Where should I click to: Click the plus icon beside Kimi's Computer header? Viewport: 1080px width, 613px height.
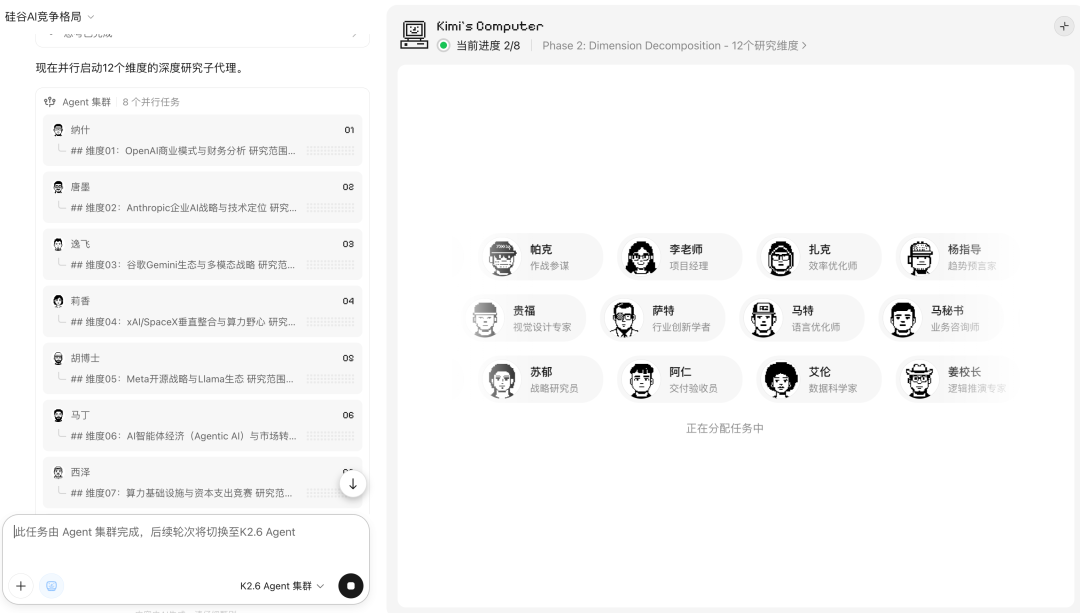(1063, 27)
